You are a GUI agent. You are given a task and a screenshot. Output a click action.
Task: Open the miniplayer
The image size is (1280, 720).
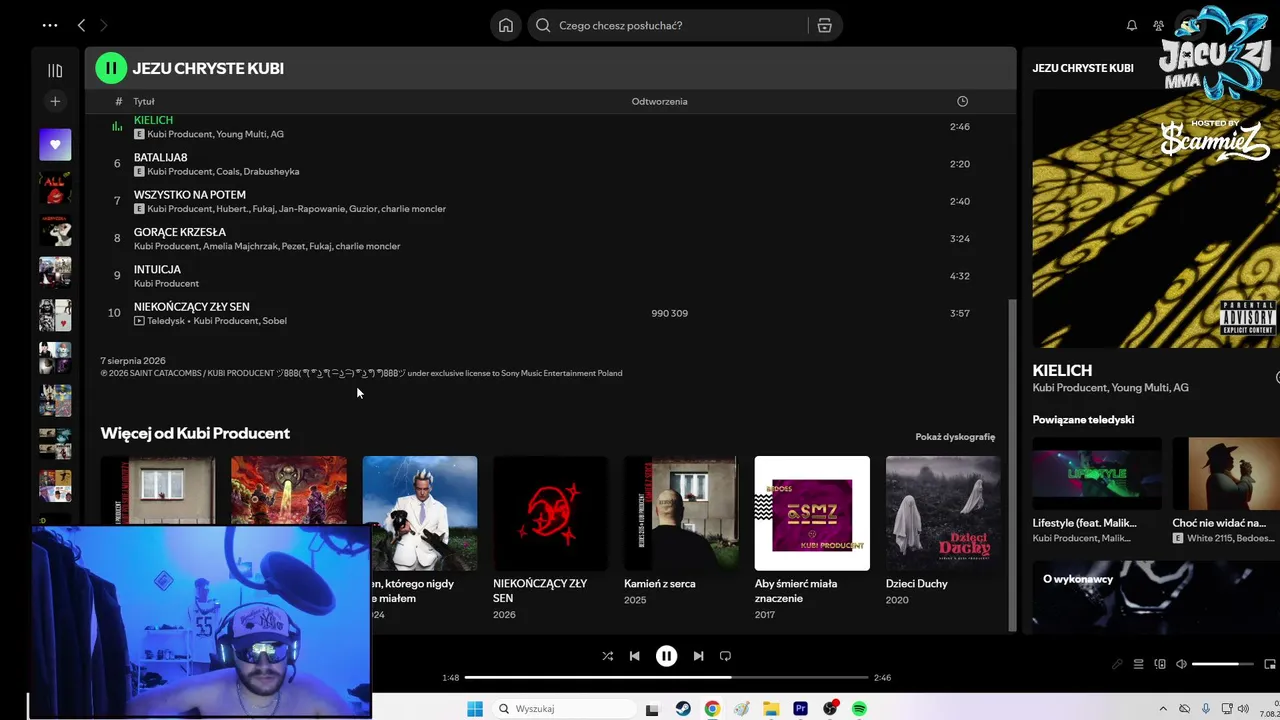pos(1270,664)
